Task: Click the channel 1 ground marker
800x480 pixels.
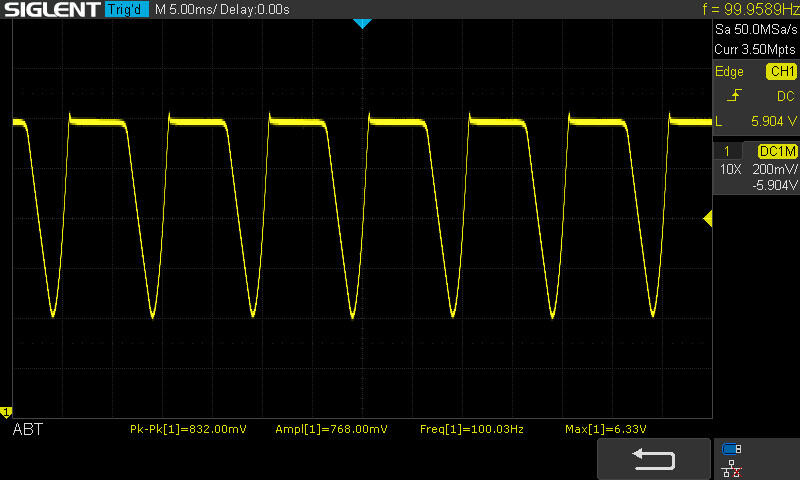Action: (6, 412)
